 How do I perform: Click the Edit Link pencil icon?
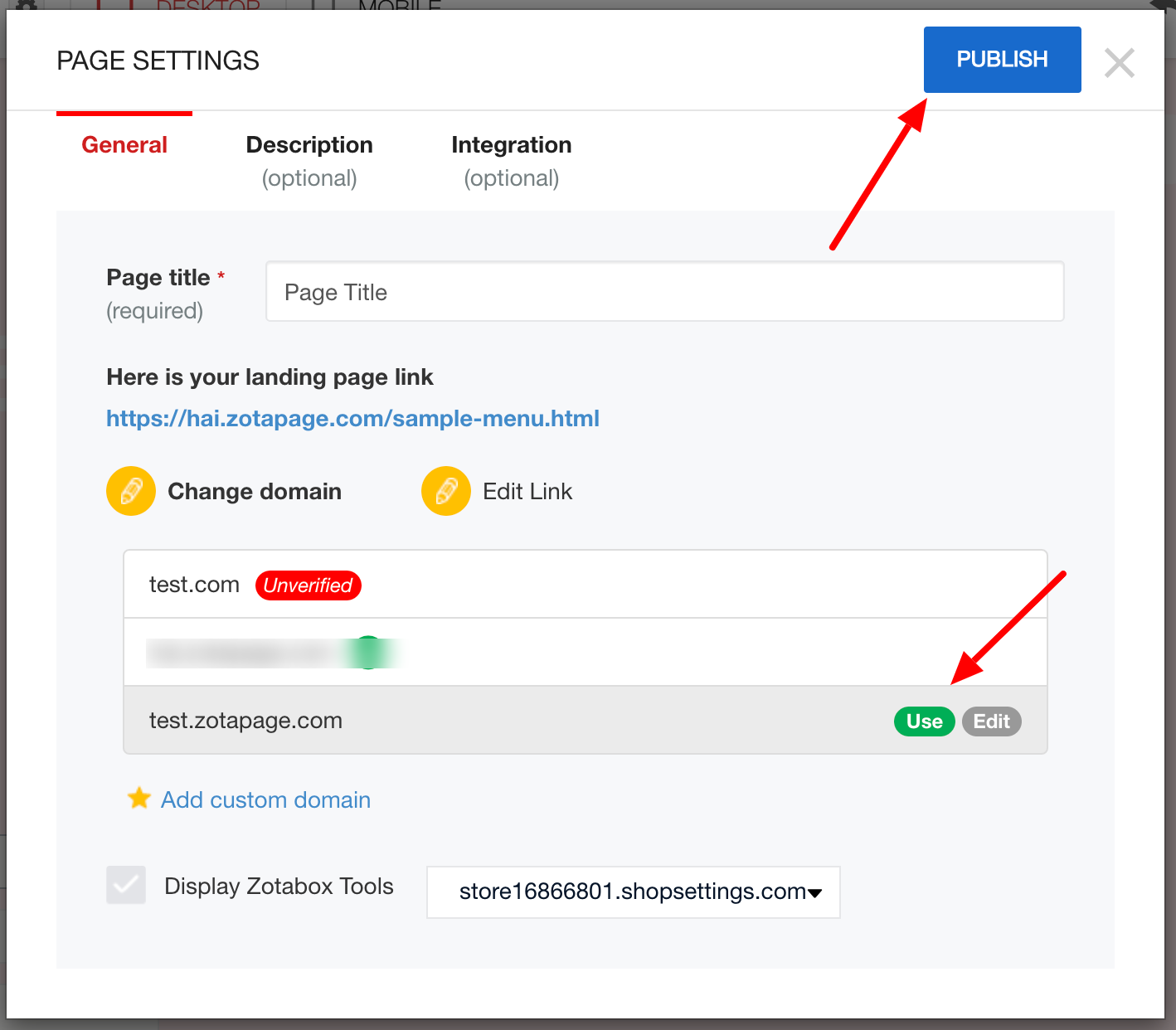coord(445,491)
